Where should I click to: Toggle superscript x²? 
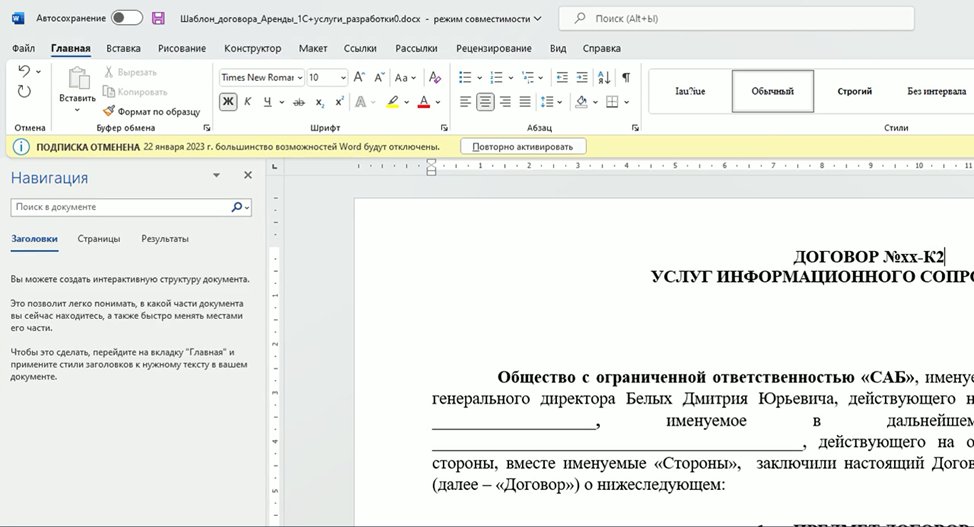[339, 102]
